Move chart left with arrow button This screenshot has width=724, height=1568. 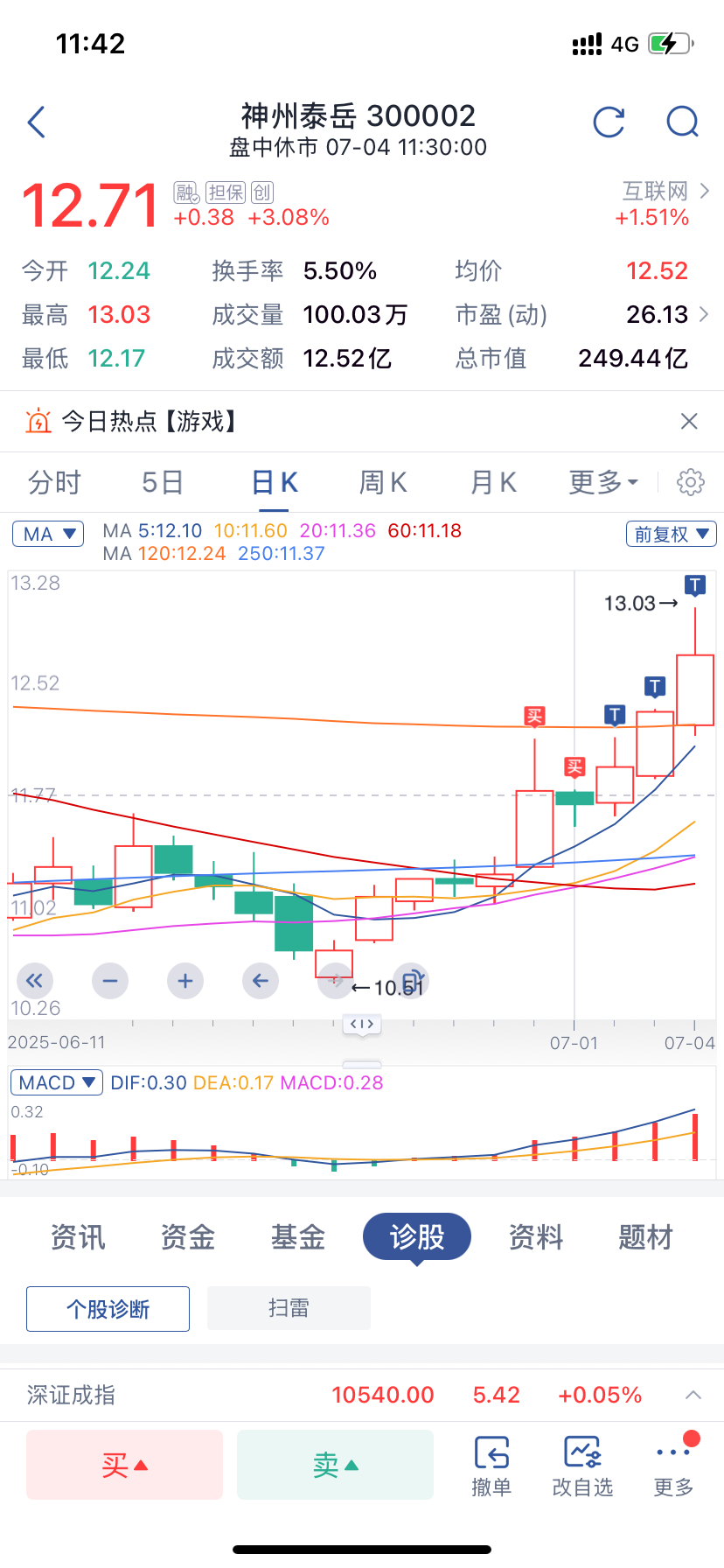pyautogui.click(x=260, y=981)
